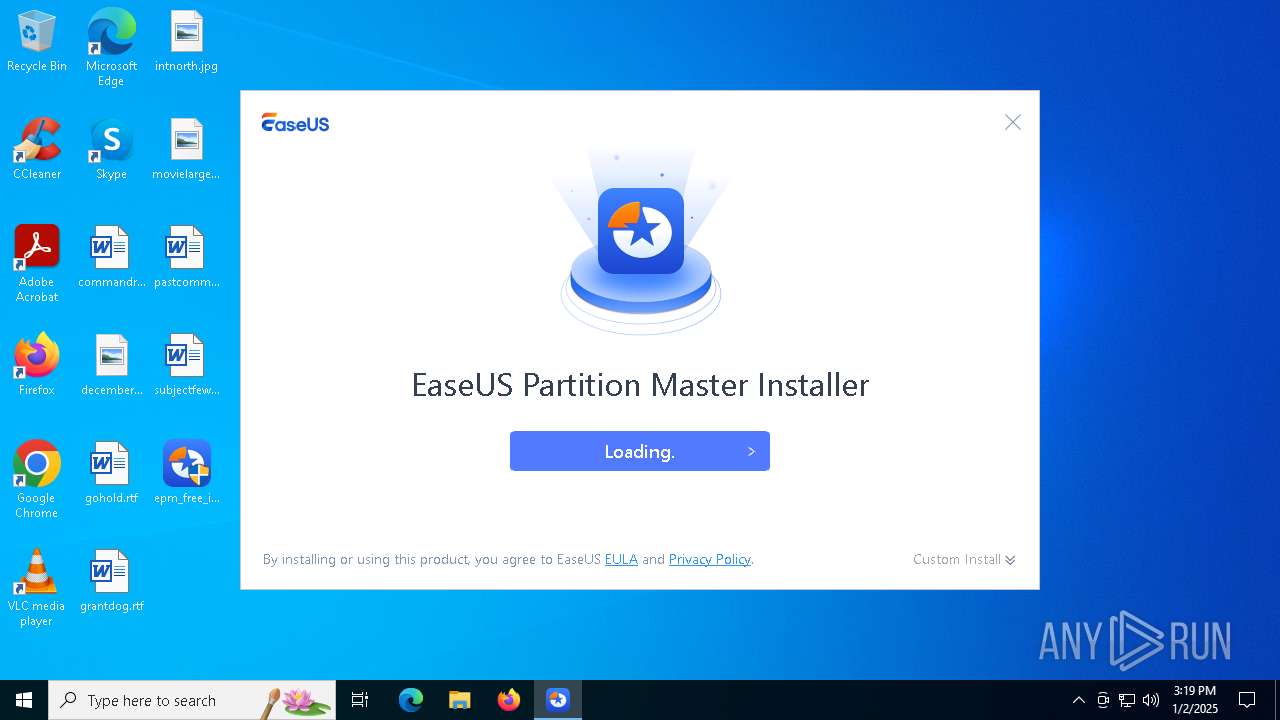Open the notification center
1280x720 pixels.
(1247, 700)
